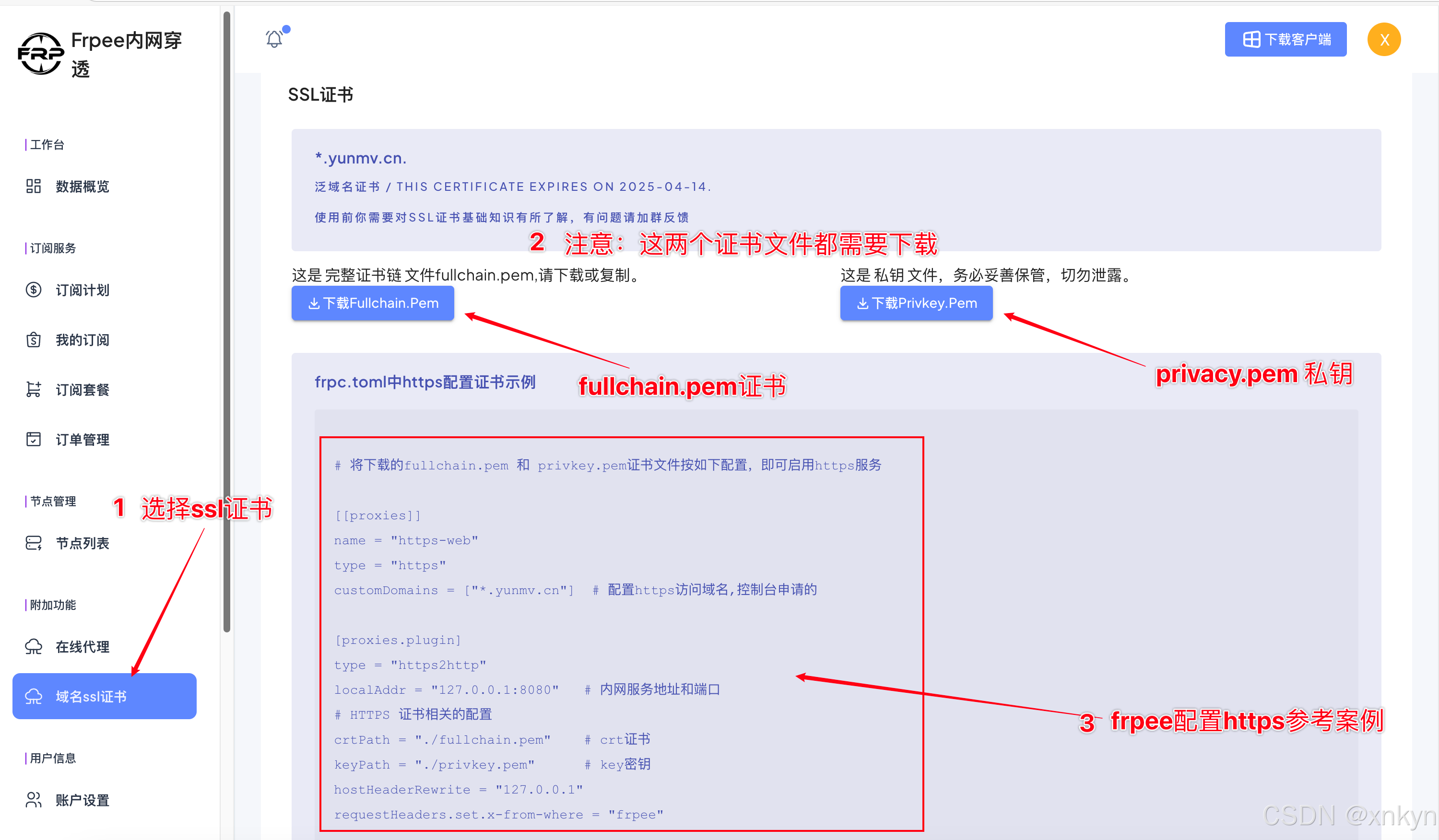Screen dimensions: 1439x840
Task: Click the 订阅计划 dollar icon
Action: coord(34,290)
